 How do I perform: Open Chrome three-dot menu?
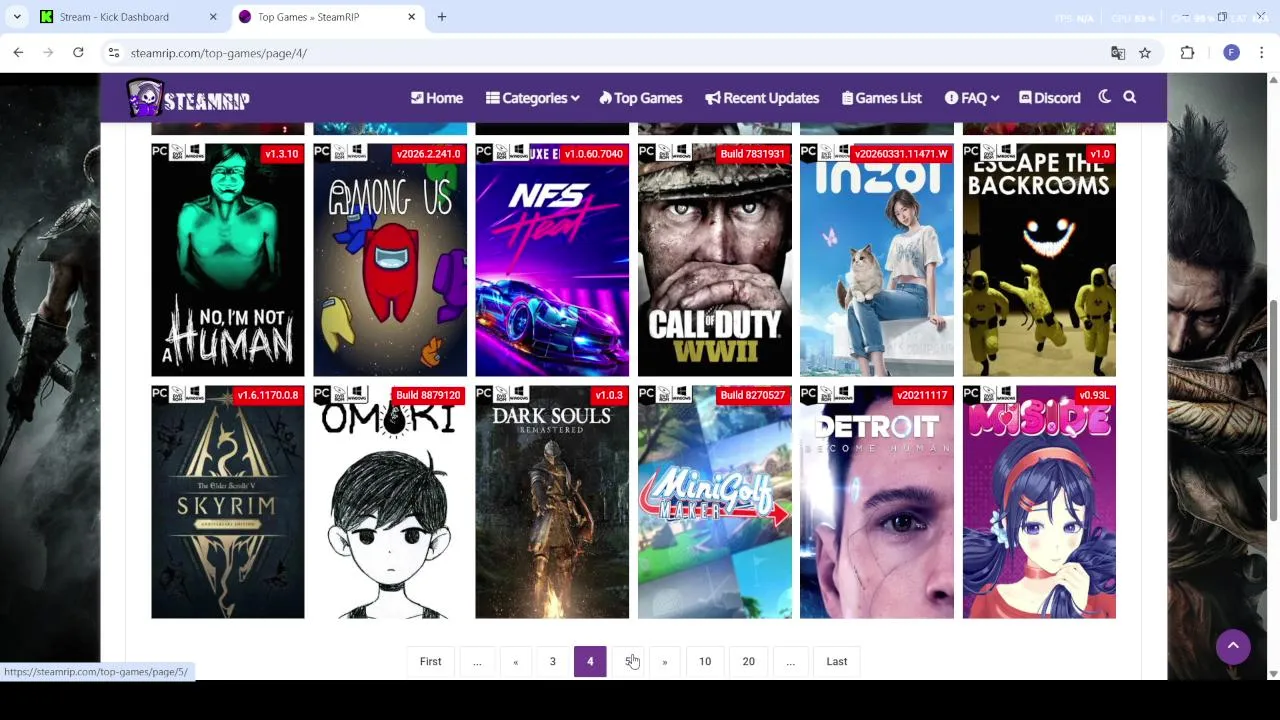tap(1262, 53)
